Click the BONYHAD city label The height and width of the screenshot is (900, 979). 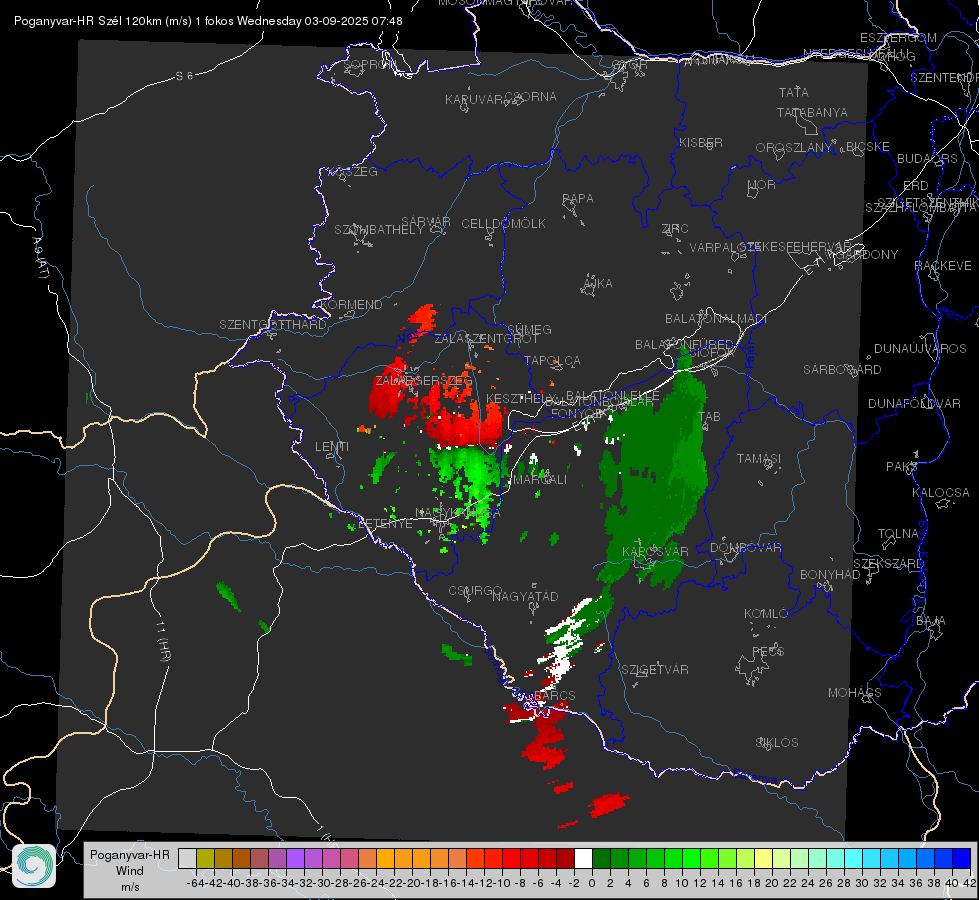click(x=830, y=575)
